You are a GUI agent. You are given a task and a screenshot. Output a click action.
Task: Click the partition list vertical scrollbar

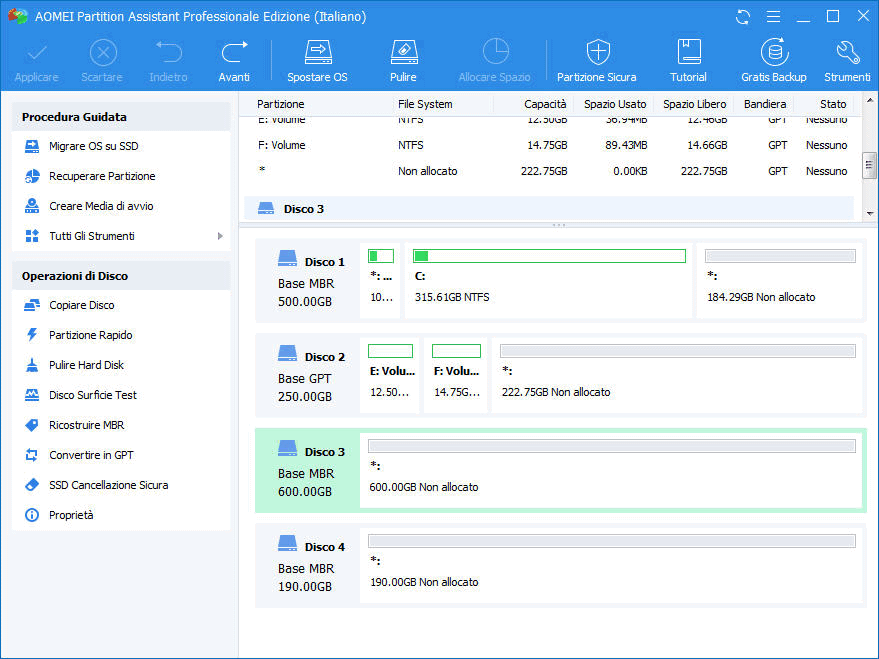pos(869,165)
